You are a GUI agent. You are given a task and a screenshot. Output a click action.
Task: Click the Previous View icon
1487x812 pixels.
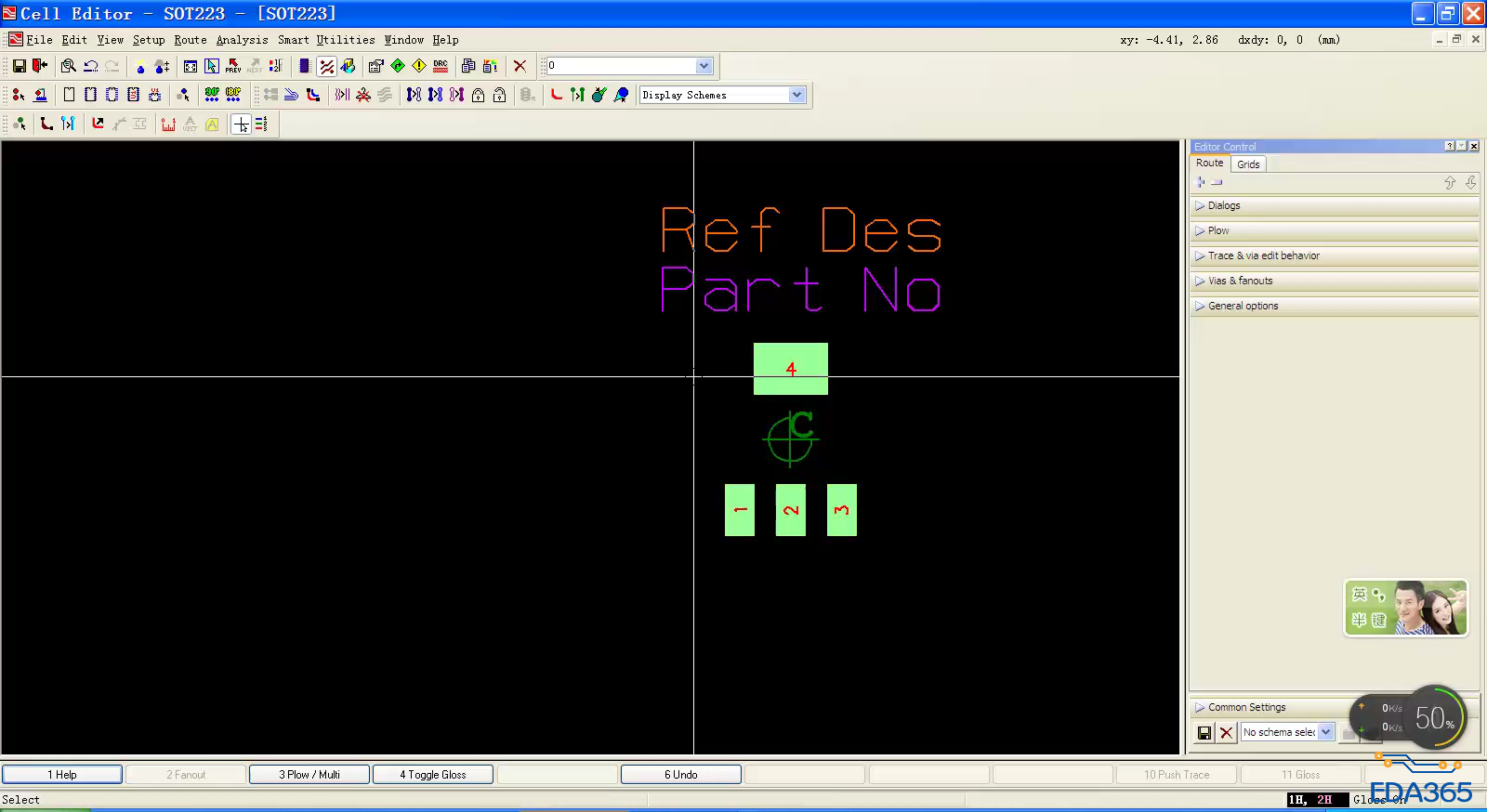point(233,66)
